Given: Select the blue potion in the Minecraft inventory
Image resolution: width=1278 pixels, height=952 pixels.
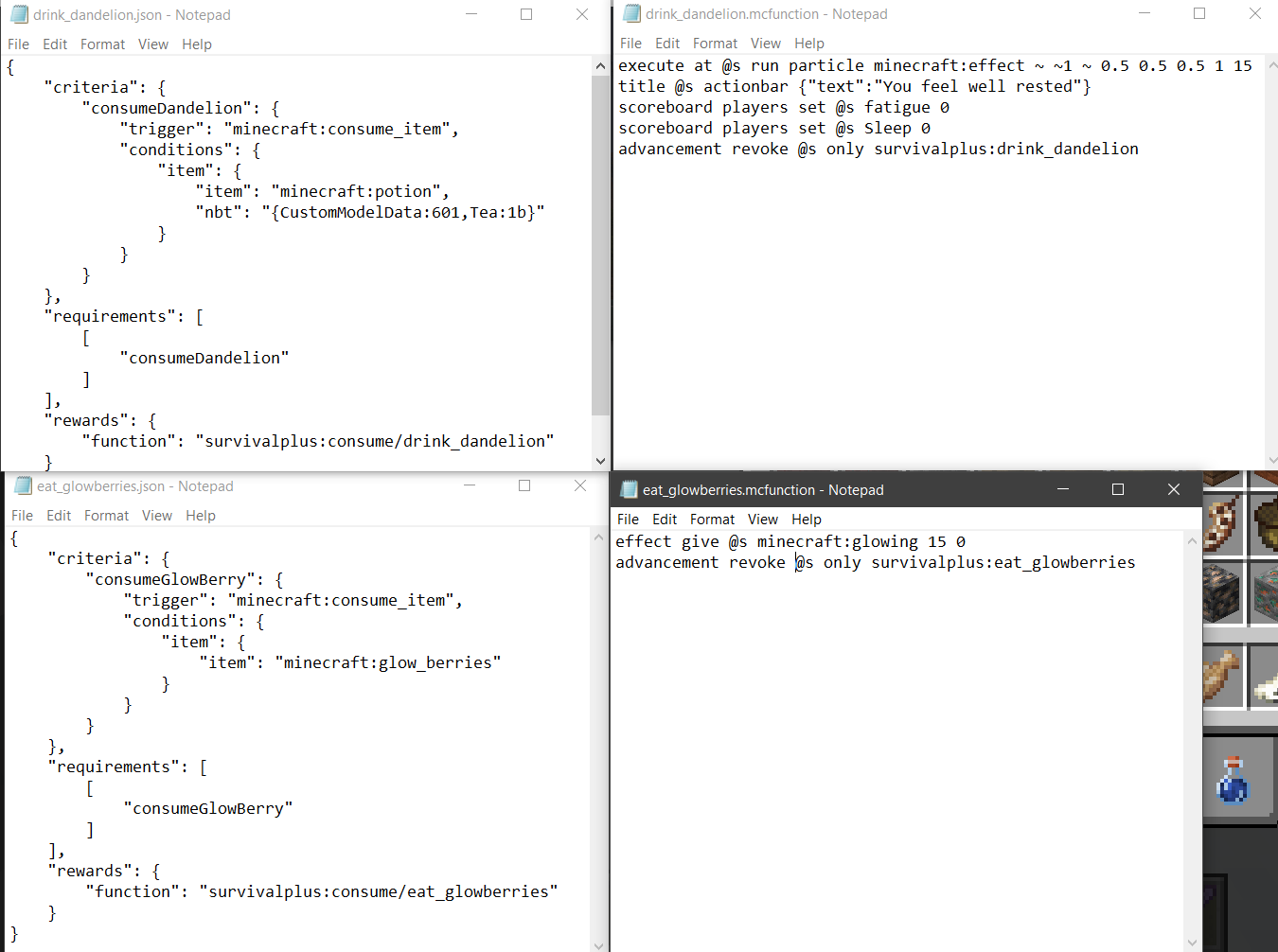Looking at the screenshot, I should pyautogui.click(x=1233, y=782).
